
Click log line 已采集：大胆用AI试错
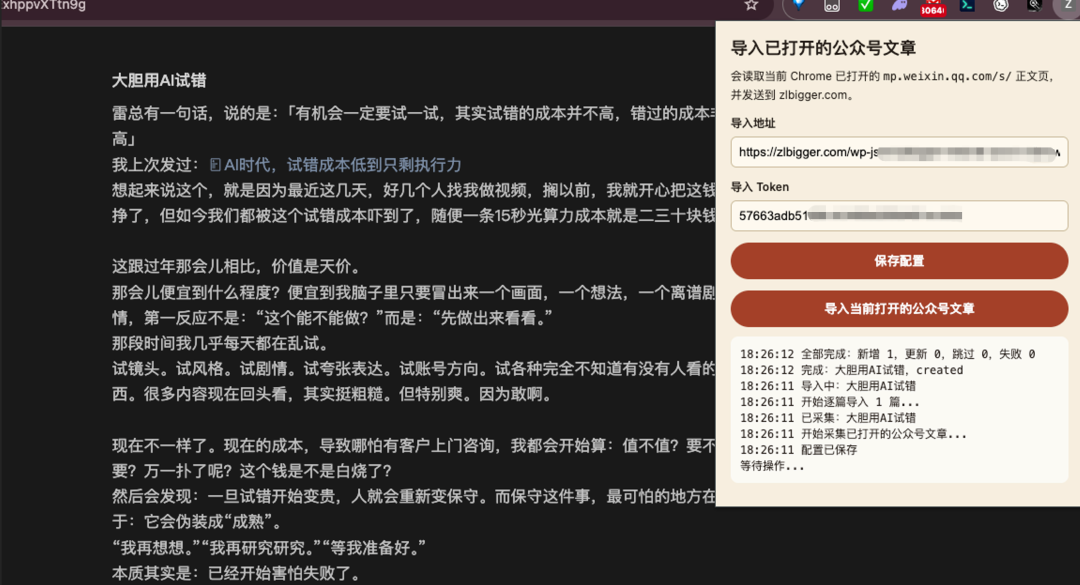point(828,418)
